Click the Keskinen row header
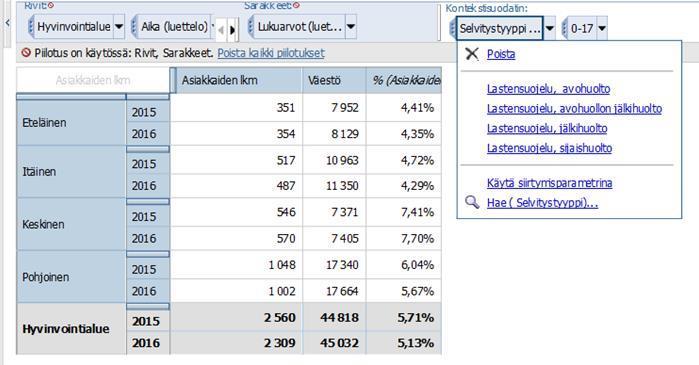699x365 pixels. tap(71, 224)
